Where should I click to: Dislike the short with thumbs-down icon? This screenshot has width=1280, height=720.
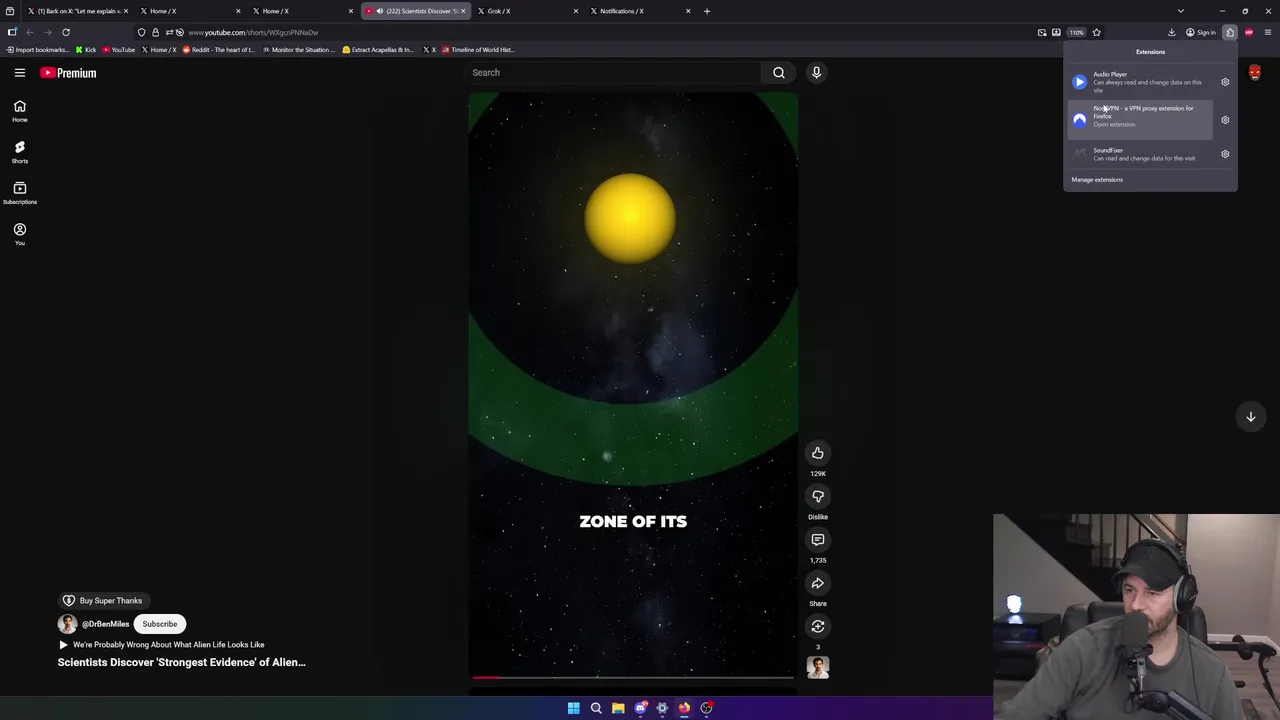[x=818, y=496]
